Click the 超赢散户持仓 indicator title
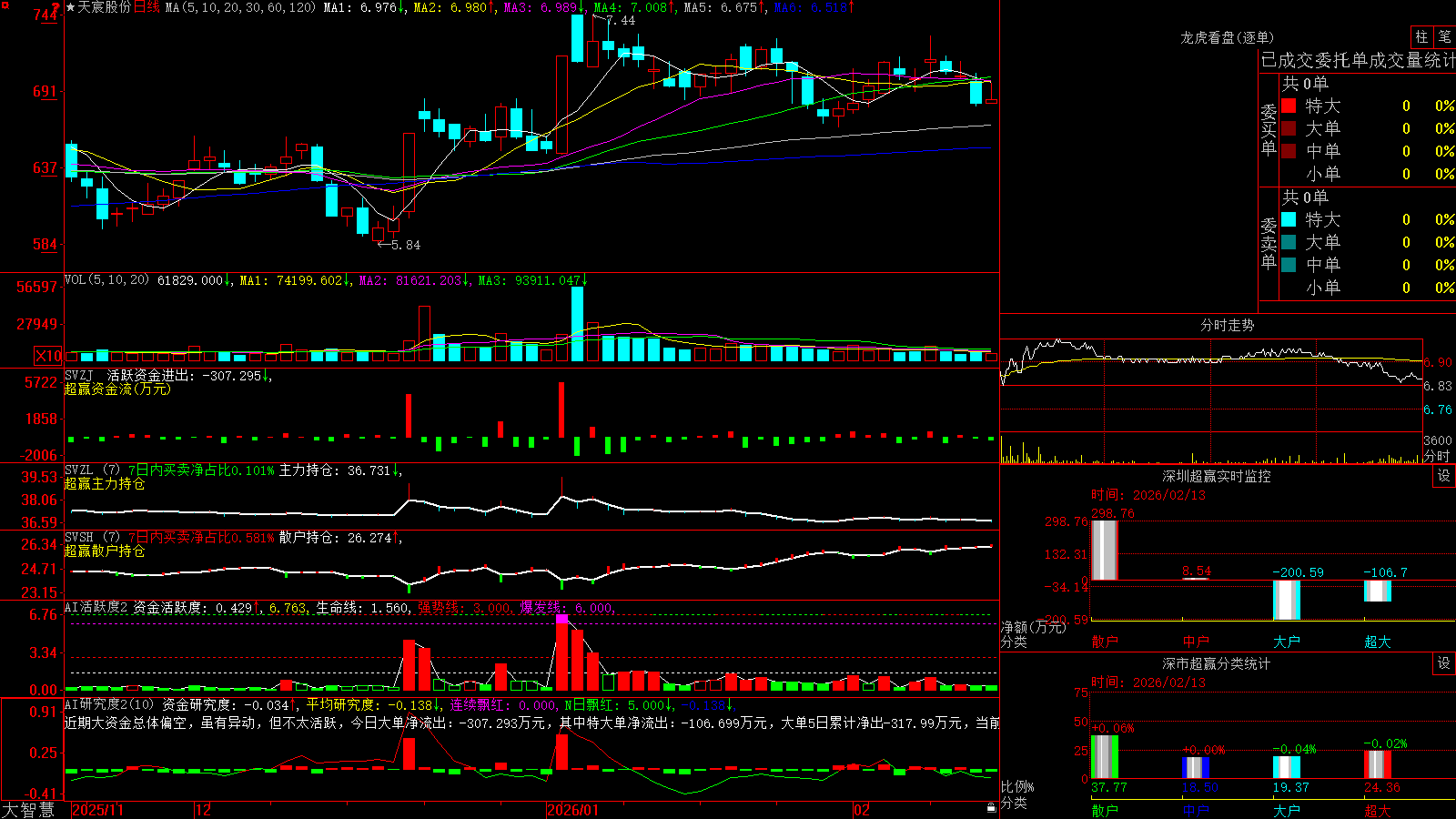The width and height of the screenshot is (1456, 819). pyautogui.click(x=105, y=551)
